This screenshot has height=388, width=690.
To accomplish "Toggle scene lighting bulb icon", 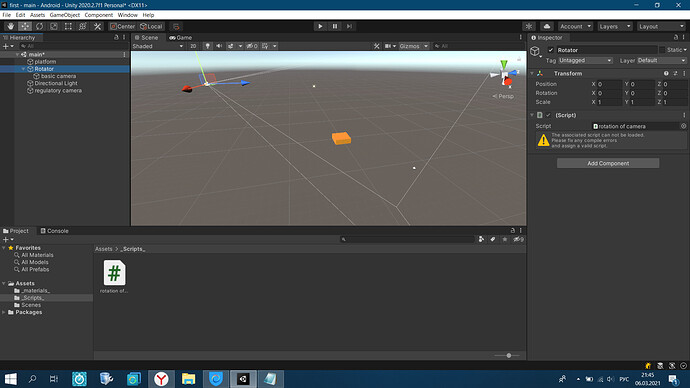I will pos(207,46).
